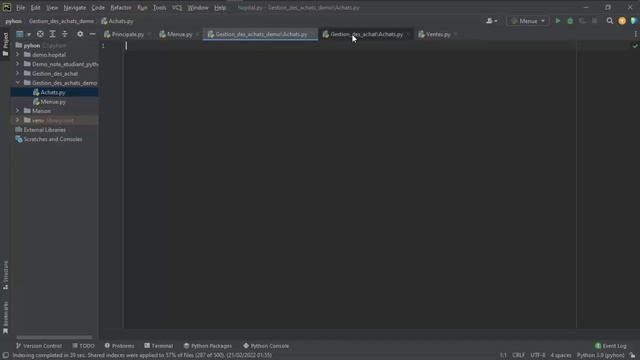640x360 pixels.
Task: Close the Ventes.py tab
Action: (455, 34)
